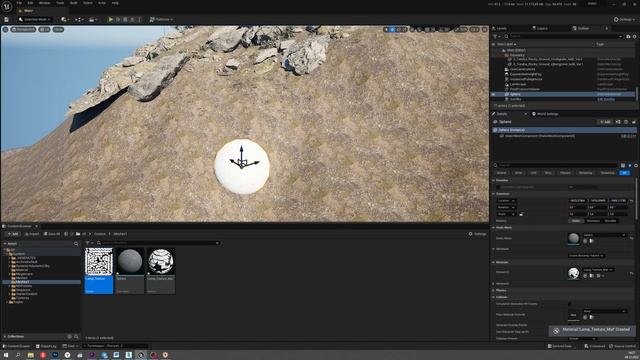Click the Import button

(32, 234)
